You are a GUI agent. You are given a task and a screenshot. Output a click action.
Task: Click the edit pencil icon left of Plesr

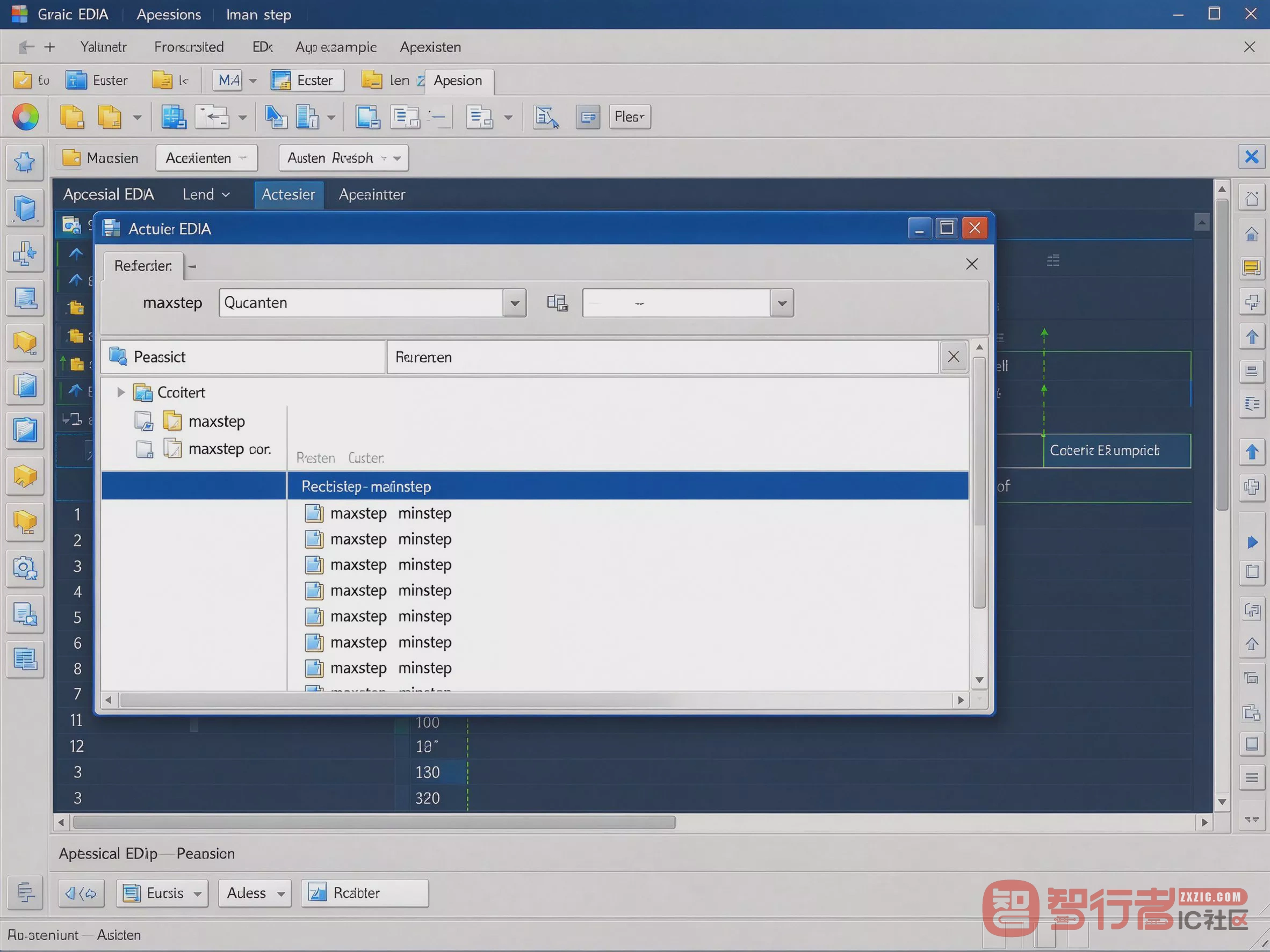[545, 117]
